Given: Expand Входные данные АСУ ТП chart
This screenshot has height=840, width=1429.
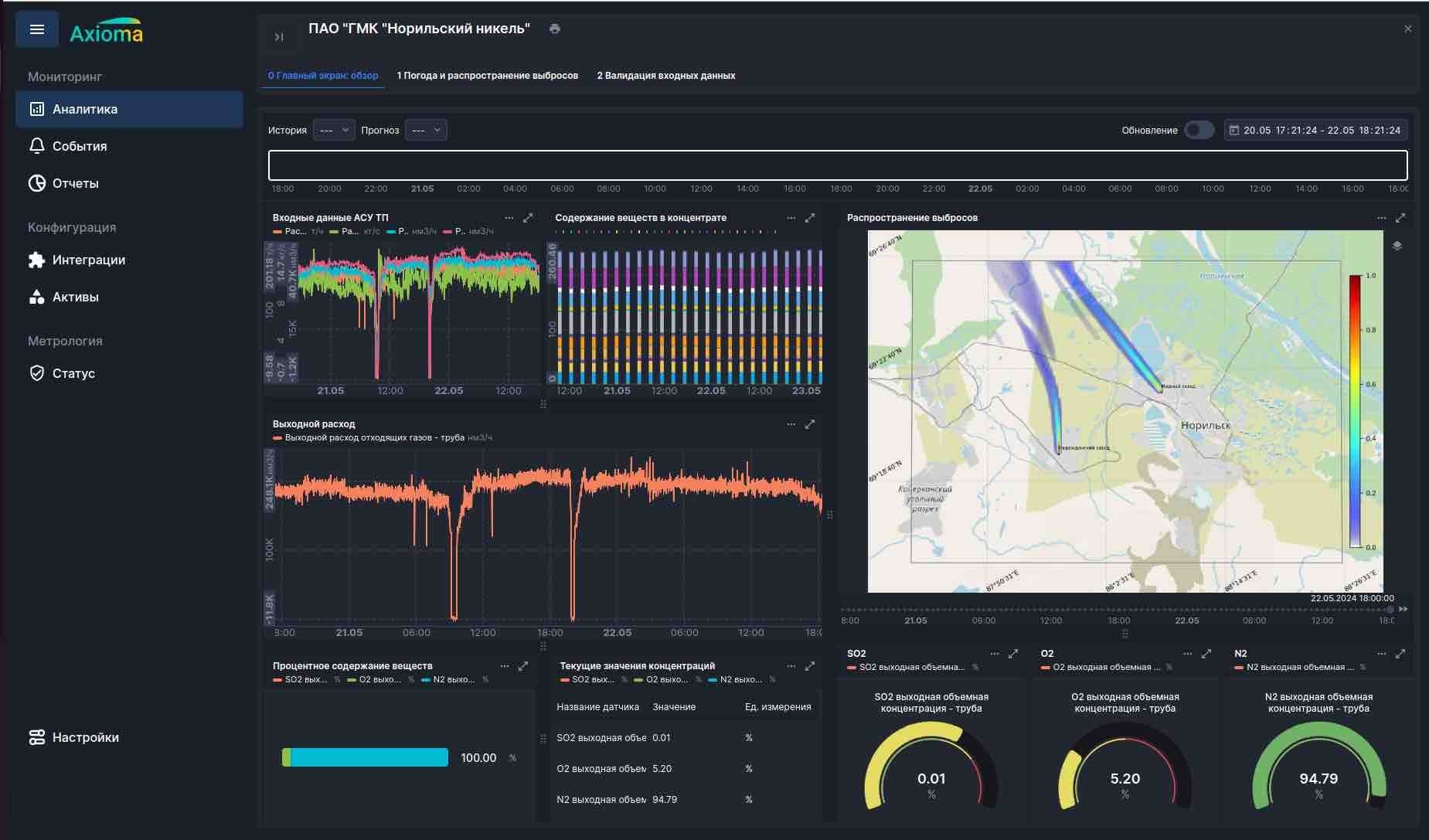Looking at the screenshot, I should point(528,218).
